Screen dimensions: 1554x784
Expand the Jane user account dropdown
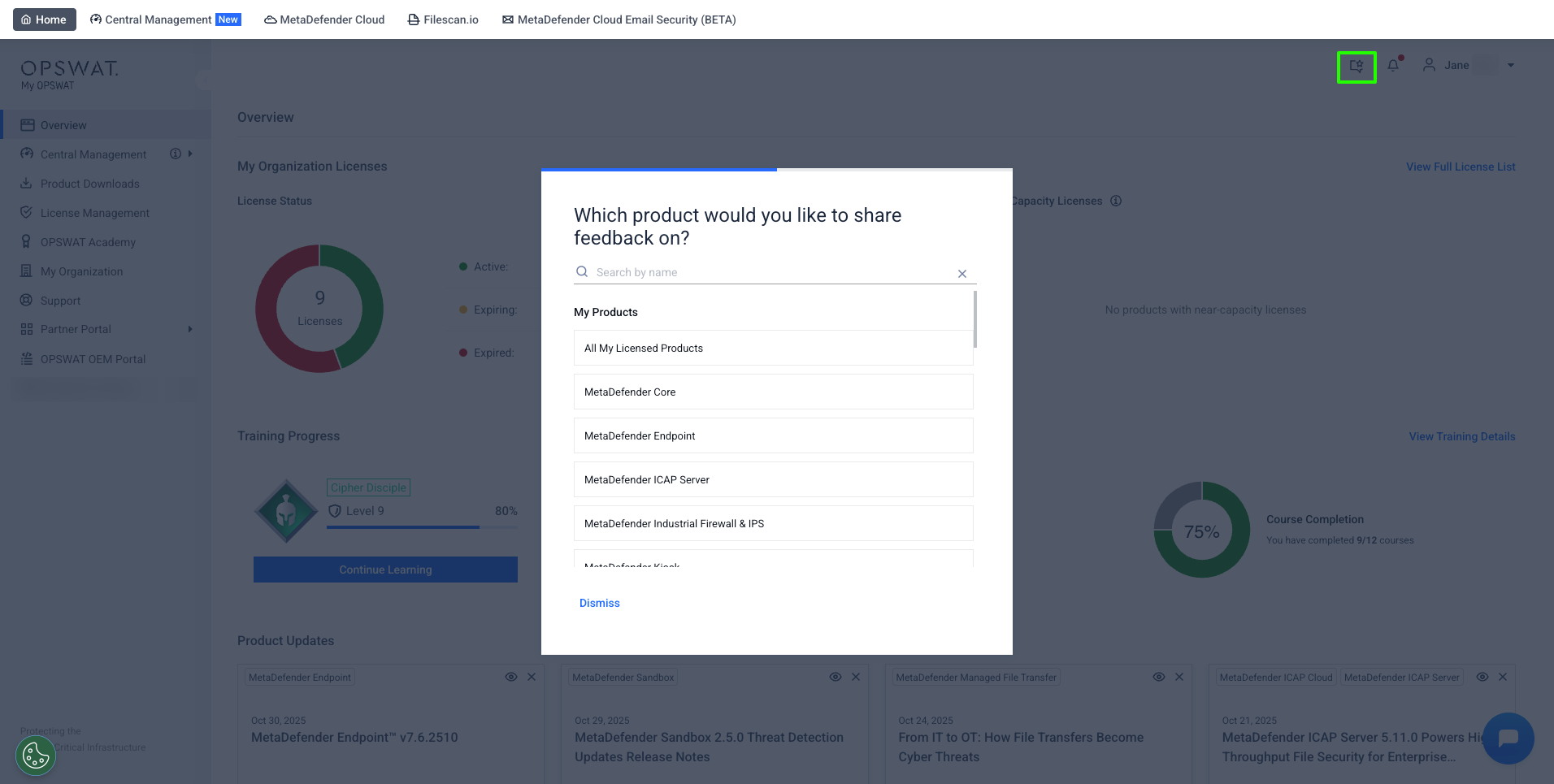click(x=1510, y=66)
